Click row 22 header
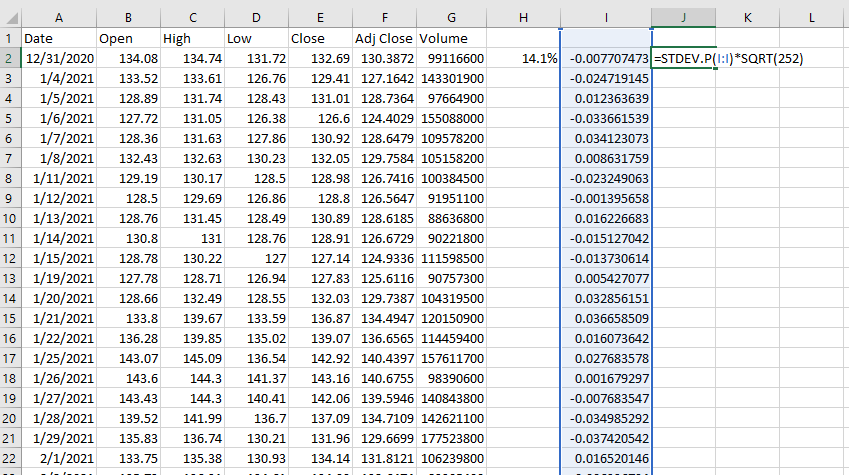This screenshot has height=475, width=849. (x=10, y=458)
